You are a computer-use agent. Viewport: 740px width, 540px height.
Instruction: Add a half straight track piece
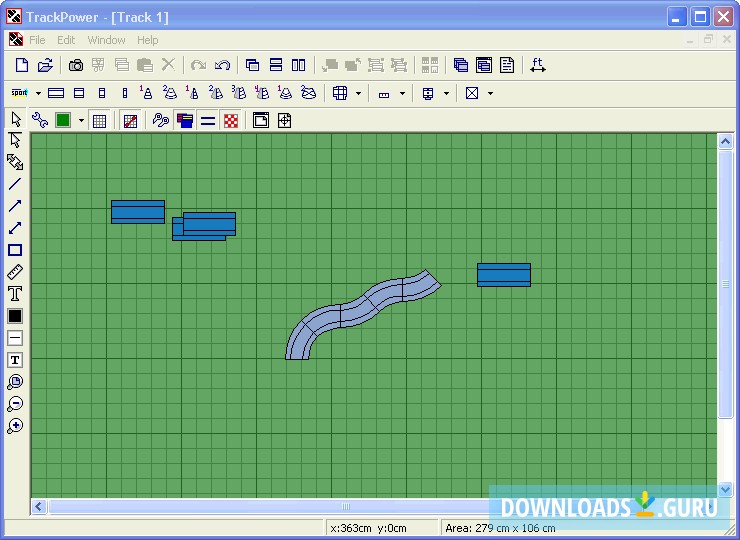point(79,93)
